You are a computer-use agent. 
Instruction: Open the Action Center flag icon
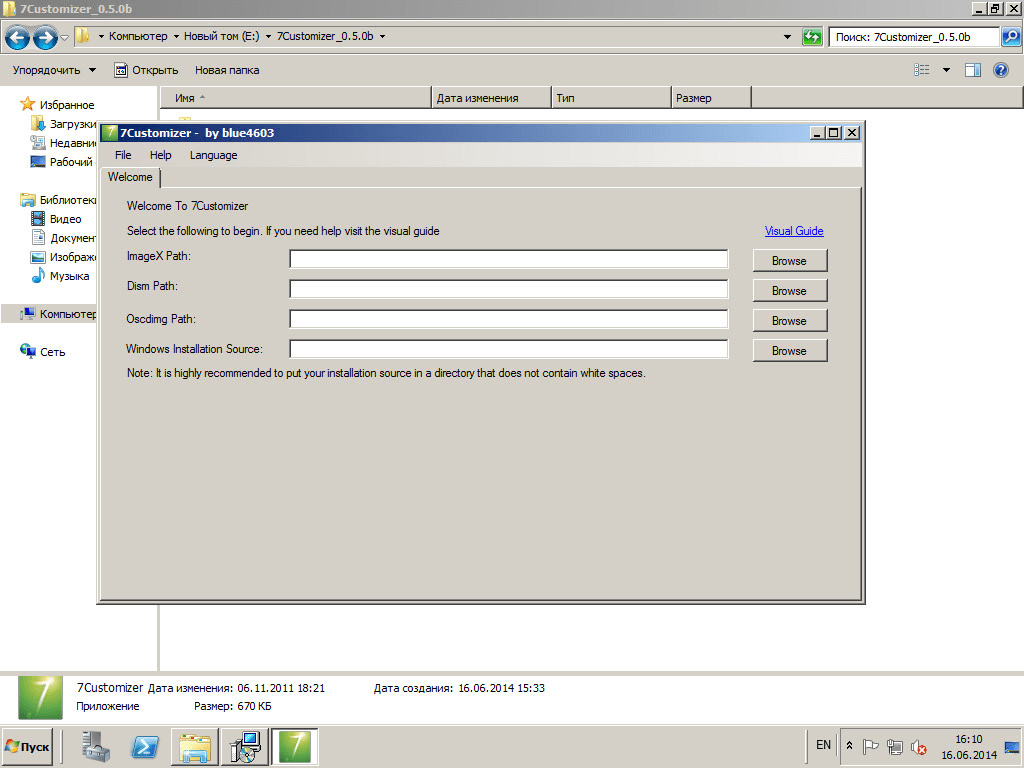[871, 746]
